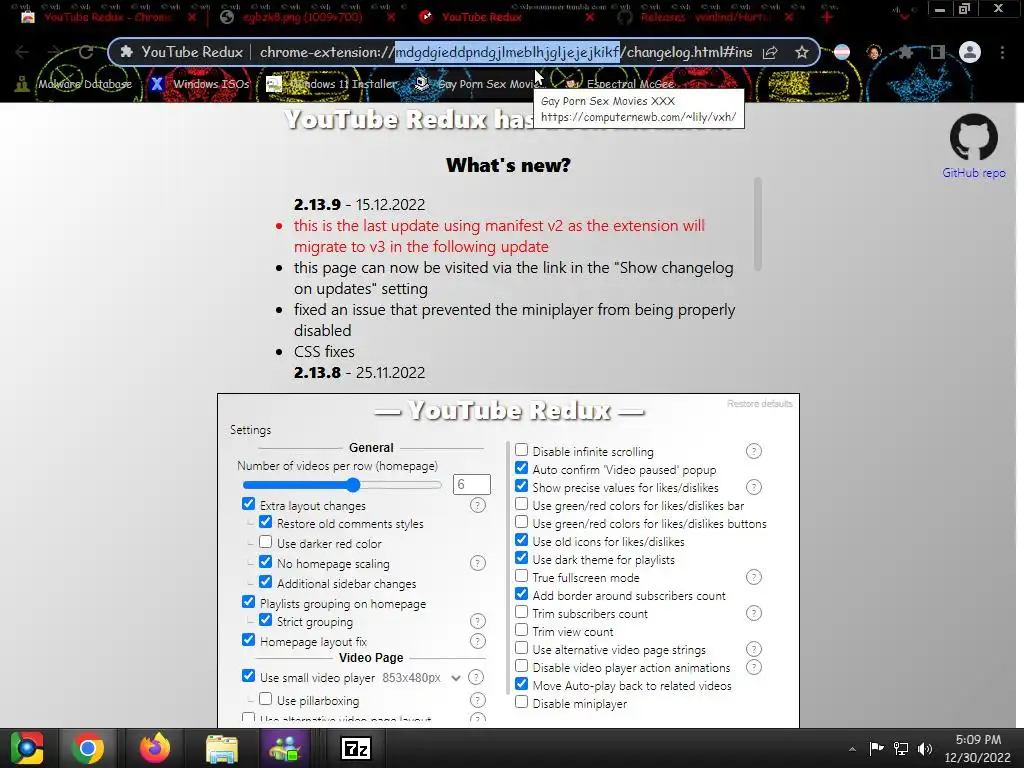Open the GitHub repo link
This screenshot has width=1024, height=768.
click(973, 173)
